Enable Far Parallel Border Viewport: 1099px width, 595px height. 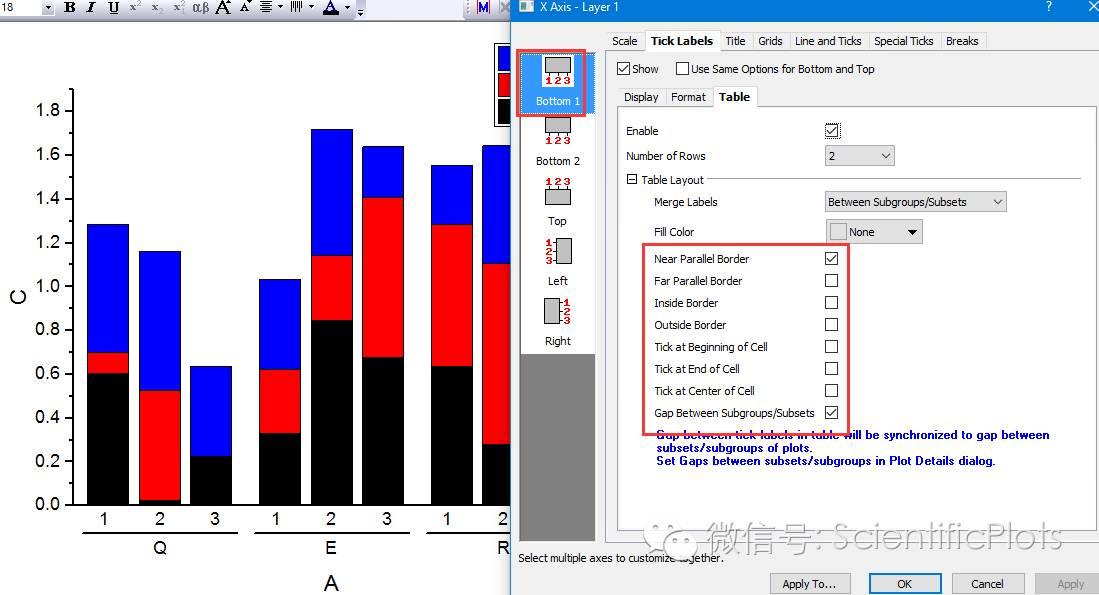[831, 280]
